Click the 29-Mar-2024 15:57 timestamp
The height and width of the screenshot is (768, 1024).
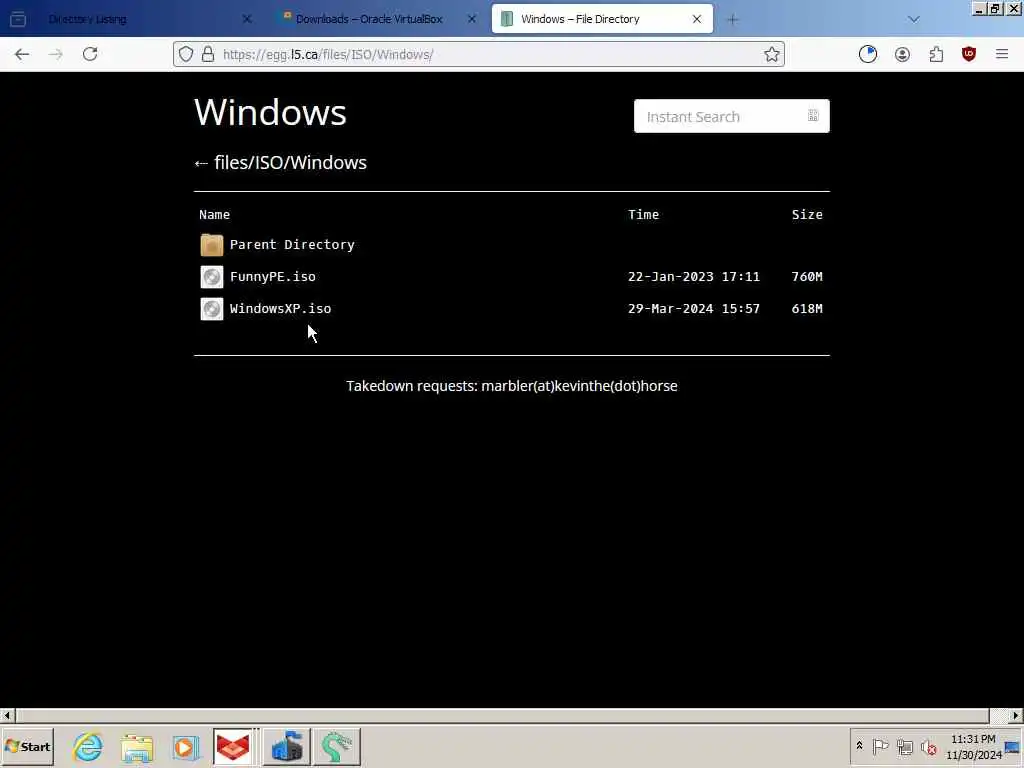pos(694,308)
